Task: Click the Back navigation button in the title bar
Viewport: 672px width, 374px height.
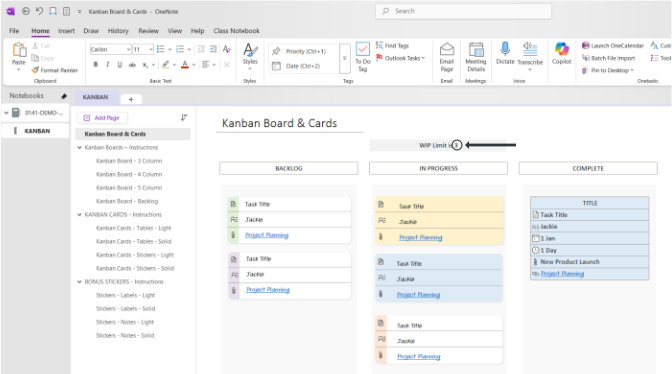Action: click(x=26, y=11)
